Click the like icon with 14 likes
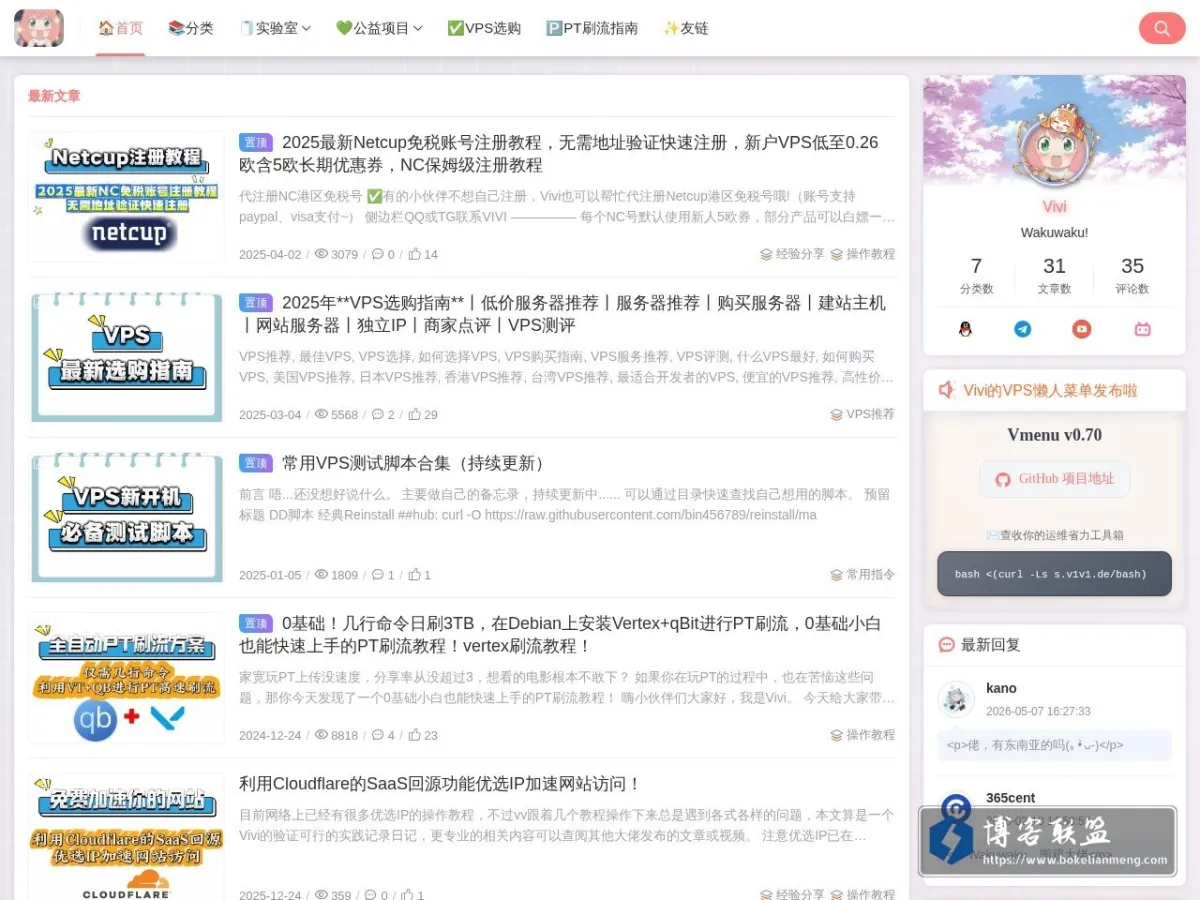 coord(414,254)
